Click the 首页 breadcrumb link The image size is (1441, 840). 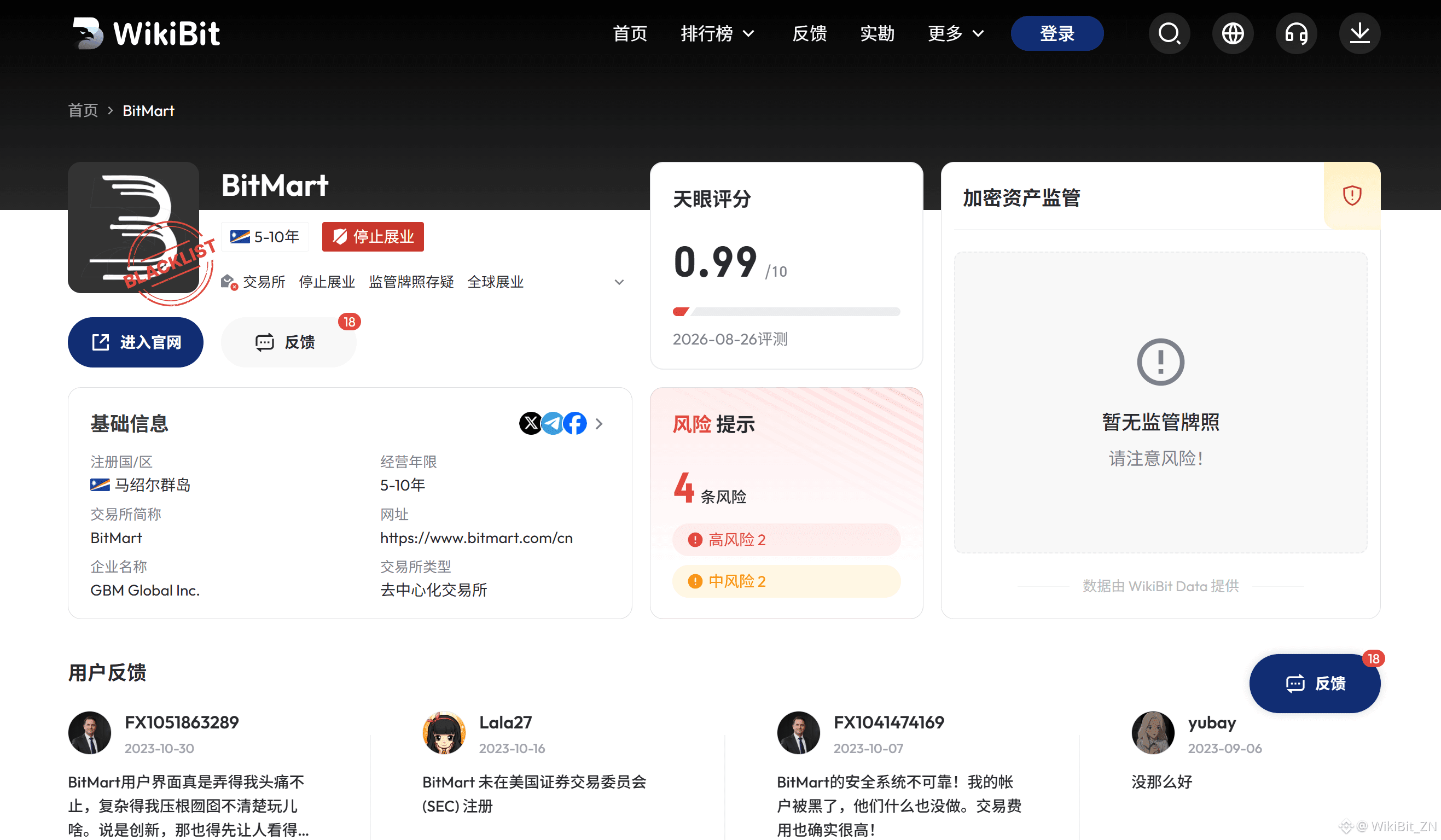pos(83,111)
